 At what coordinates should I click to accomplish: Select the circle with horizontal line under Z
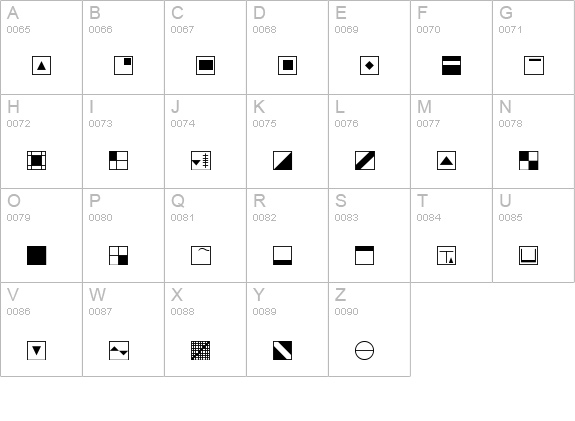[365, 351]
